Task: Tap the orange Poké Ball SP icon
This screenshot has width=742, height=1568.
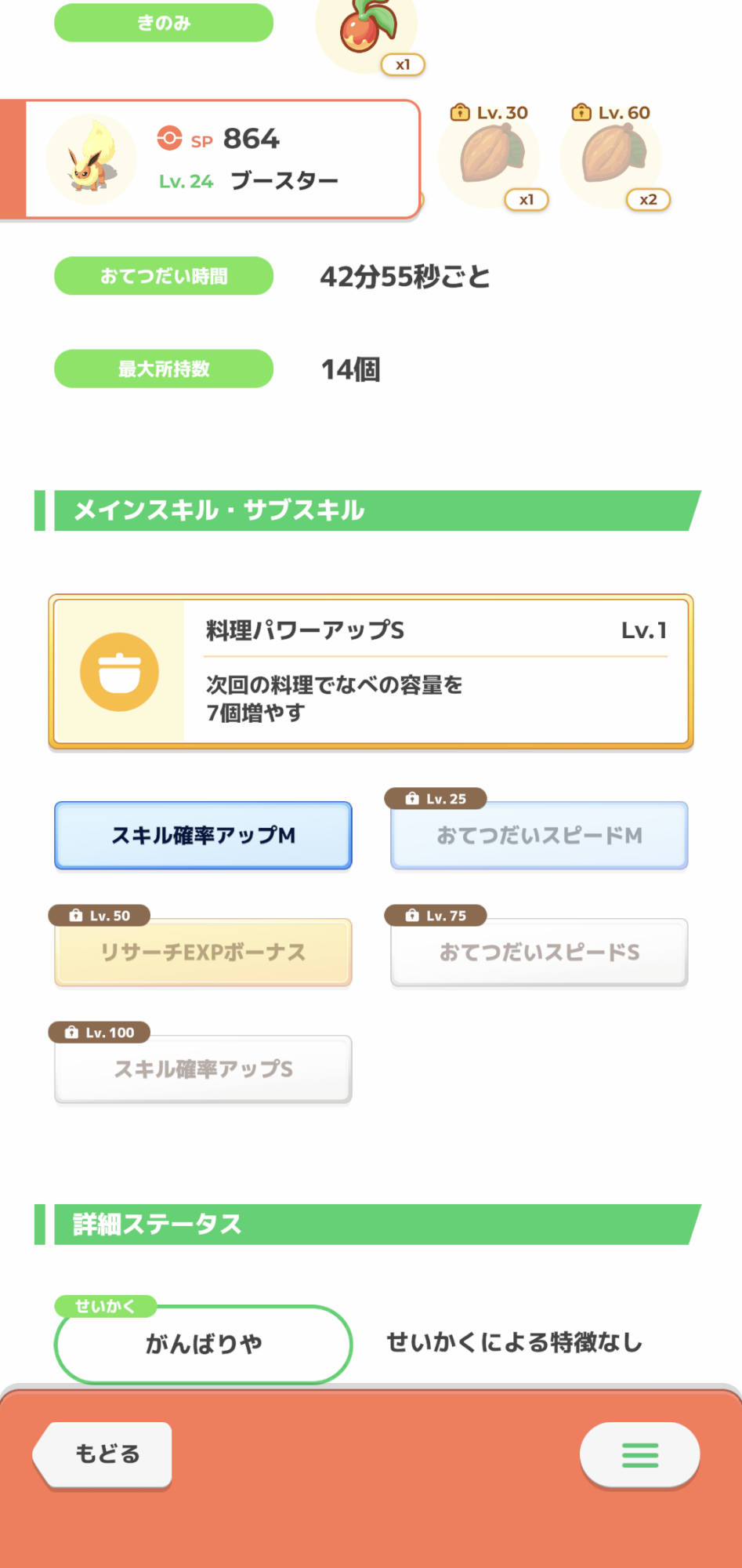Action: pyautogui.click(x=169, y=138)
